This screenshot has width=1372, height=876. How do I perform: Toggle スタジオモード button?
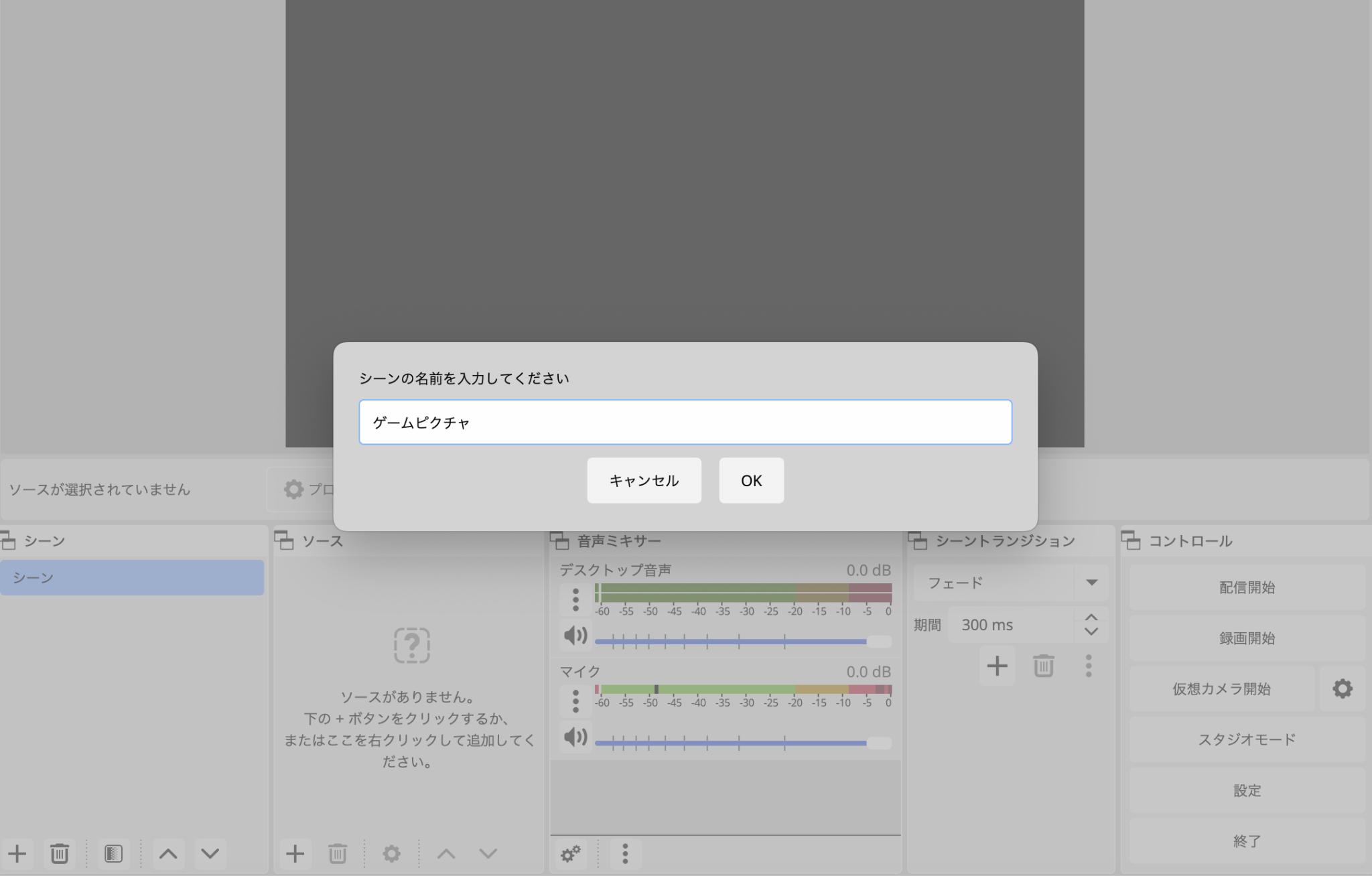(1247, 739)
